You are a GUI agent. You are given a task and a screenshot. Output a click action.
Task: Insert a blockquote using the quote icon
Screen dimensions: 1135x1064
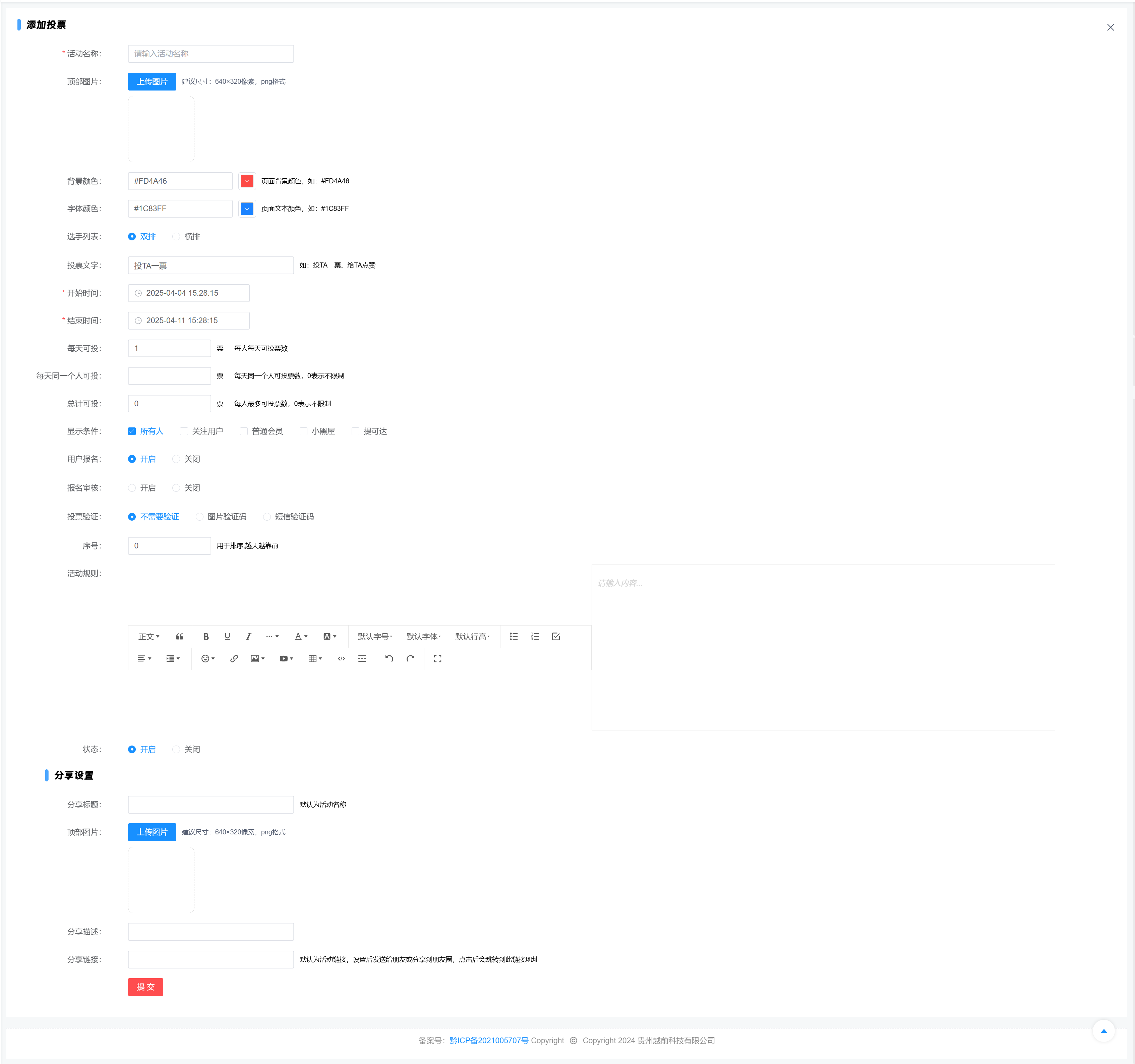179,637
